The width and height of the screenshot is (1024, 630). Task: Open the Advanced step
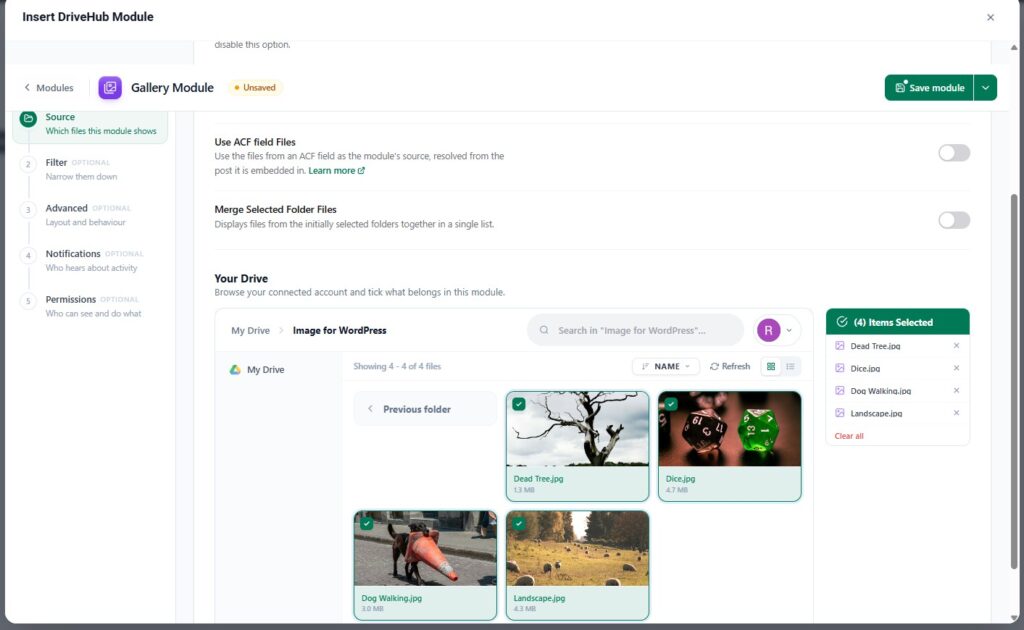coord(91,215)
